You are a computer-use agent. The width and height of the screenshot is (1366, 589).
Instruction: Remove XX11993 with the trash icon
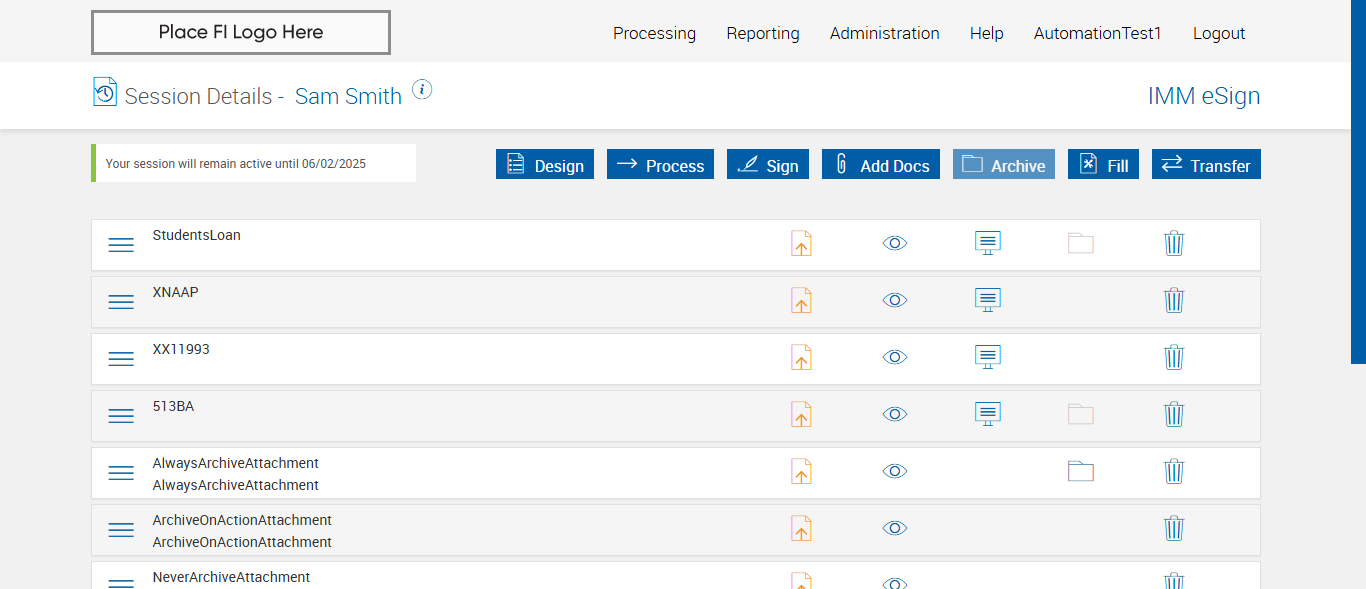pyautogui.click(x=1174, y=357)
